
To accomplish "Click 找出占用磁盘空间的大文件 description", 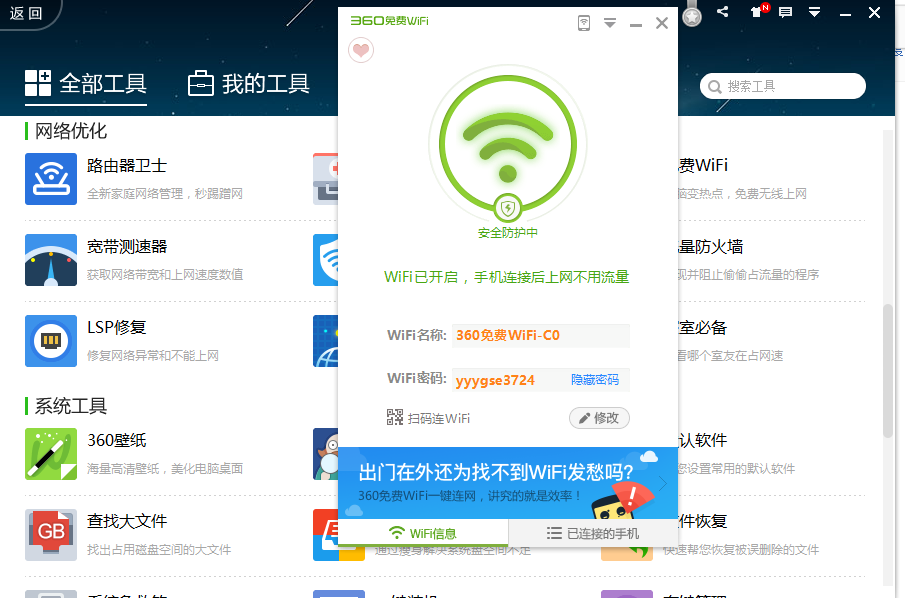I will click(159, 550).
